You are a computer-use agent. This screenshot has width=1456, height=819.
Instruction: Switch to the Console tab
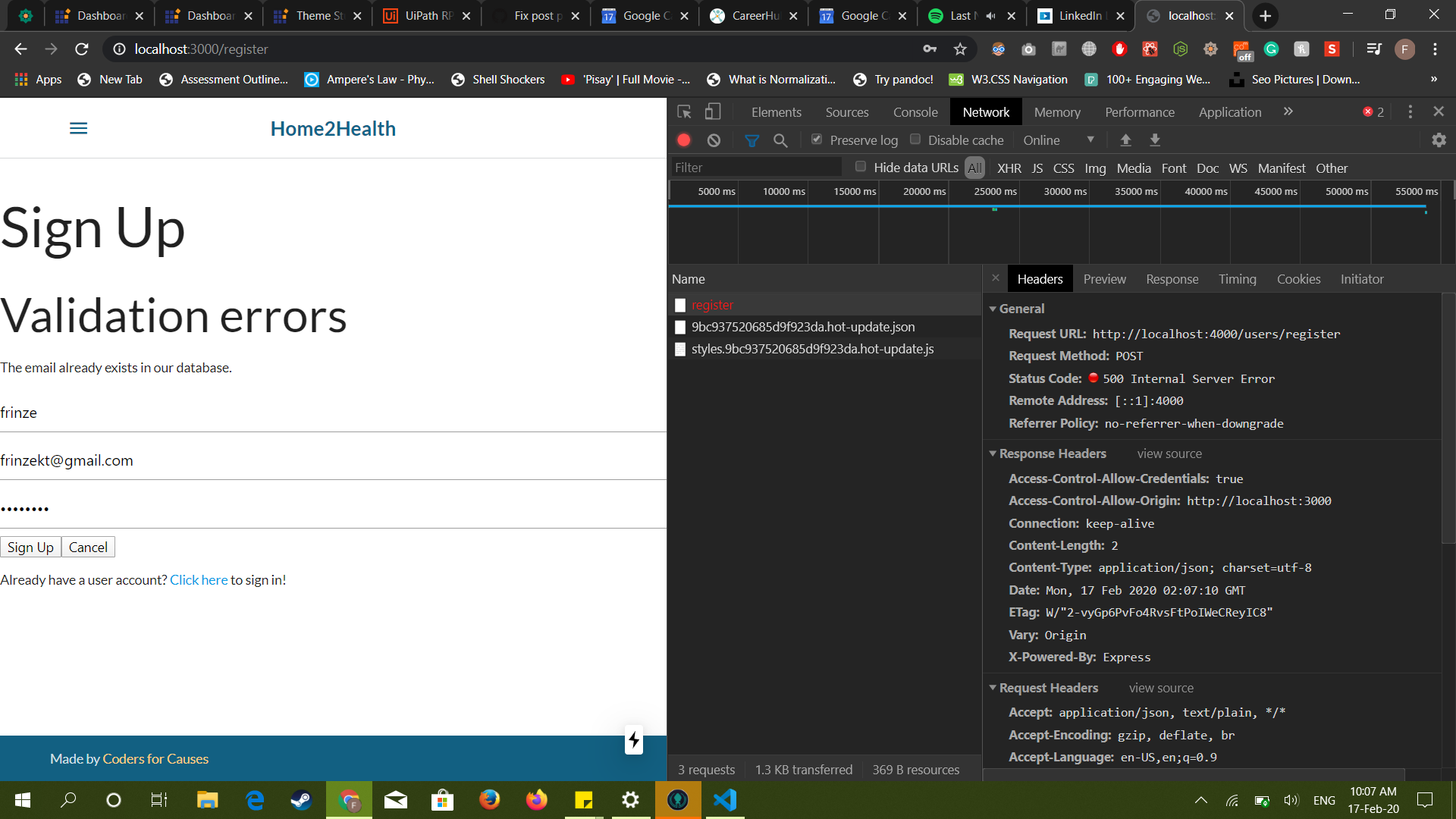[x=915, y=111]
